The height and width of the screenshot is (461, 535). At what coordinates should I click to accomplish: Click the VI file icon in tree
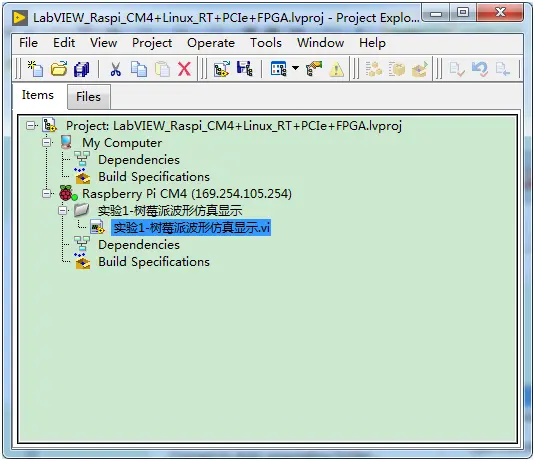[97, 227]
